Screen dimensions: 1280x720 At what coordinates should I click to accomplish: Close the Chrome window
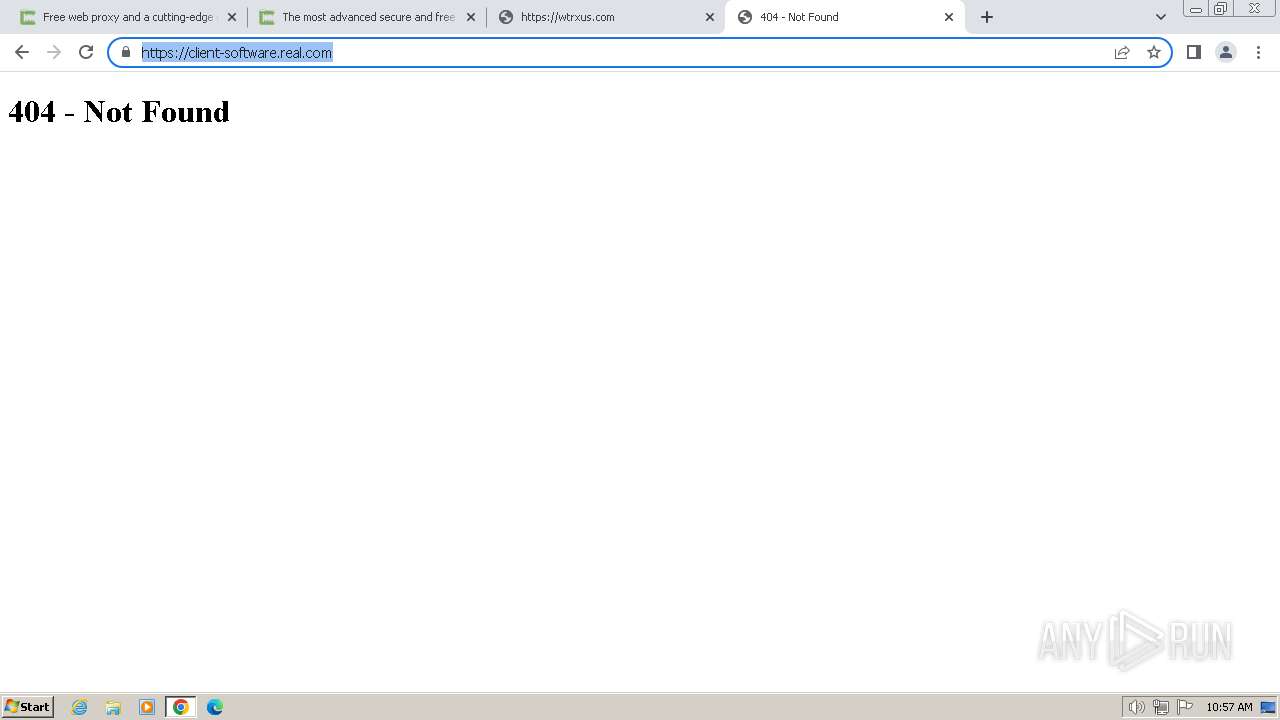[x=1254, y=9]
